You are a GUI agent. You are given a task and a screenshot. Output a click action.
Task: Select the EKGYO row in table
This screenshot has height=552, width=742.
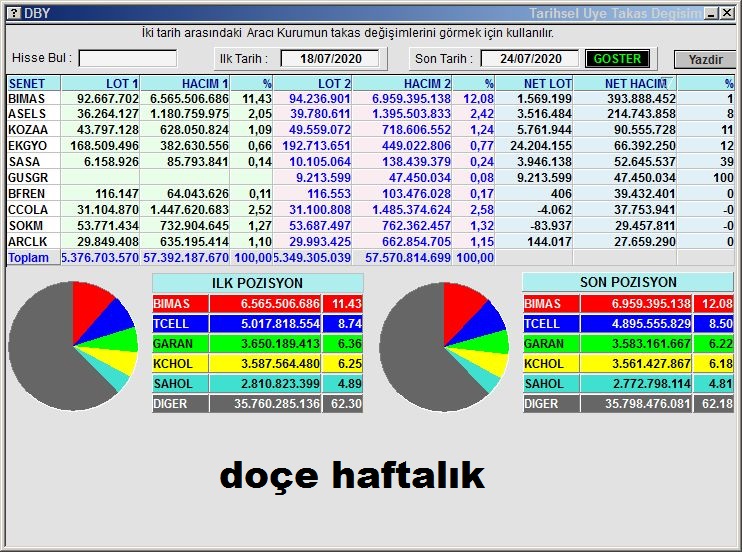click(x=371, y=146)
